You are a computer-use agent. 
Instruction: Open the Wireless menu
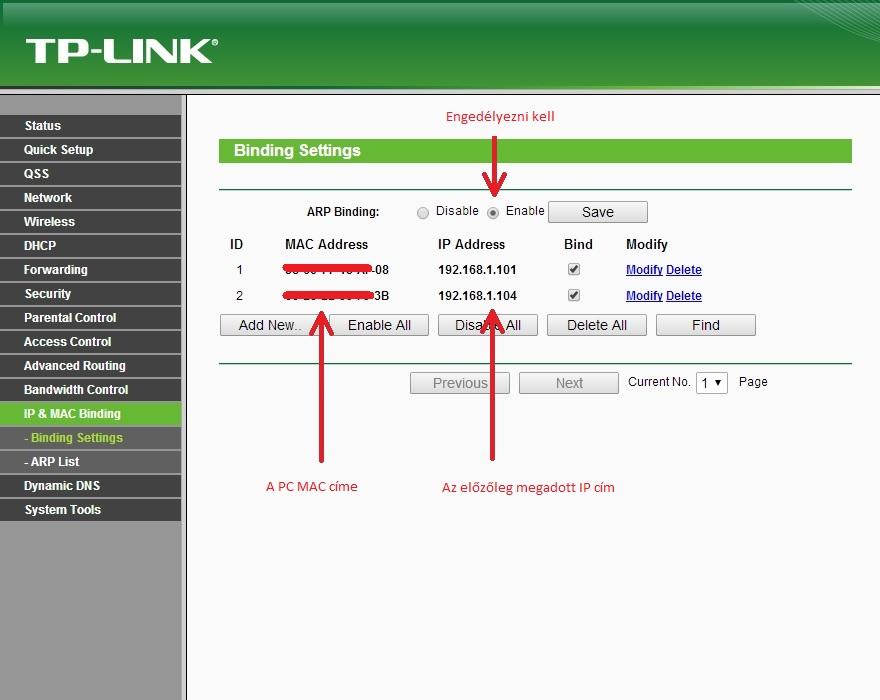point(90,222)
